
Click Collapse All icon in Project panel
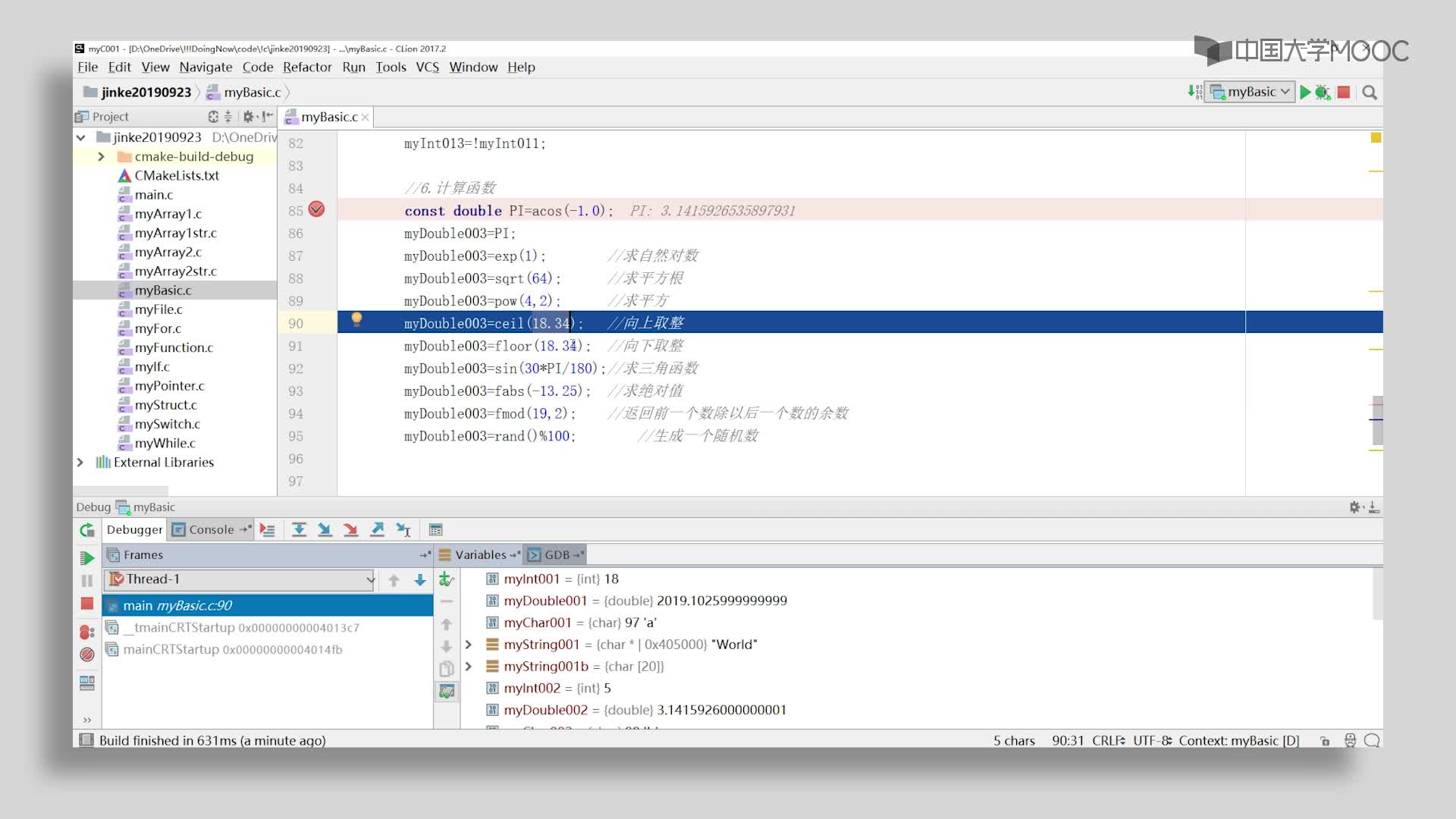click(x=228, y=117)
